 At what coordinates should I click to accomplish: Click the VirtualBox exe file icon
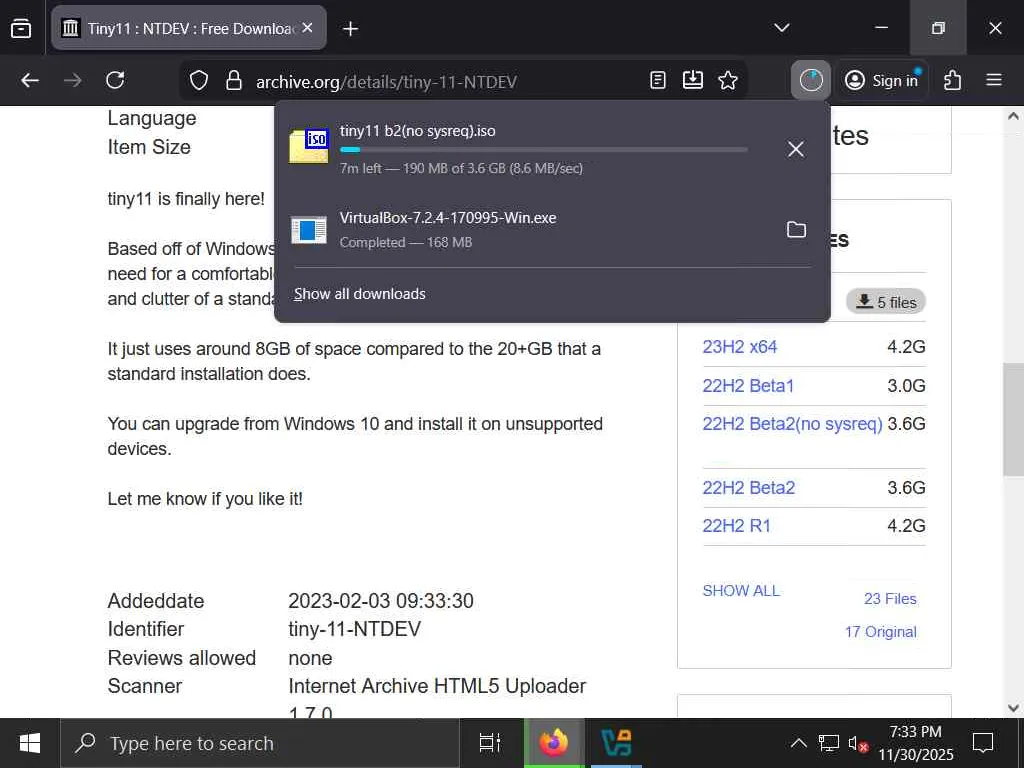point(308,230)
